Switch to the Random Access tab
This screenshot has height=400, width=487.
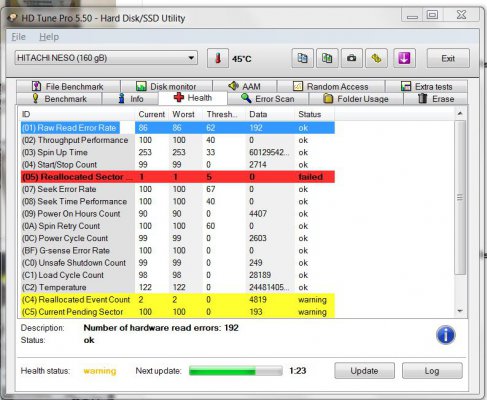[331, 86]
